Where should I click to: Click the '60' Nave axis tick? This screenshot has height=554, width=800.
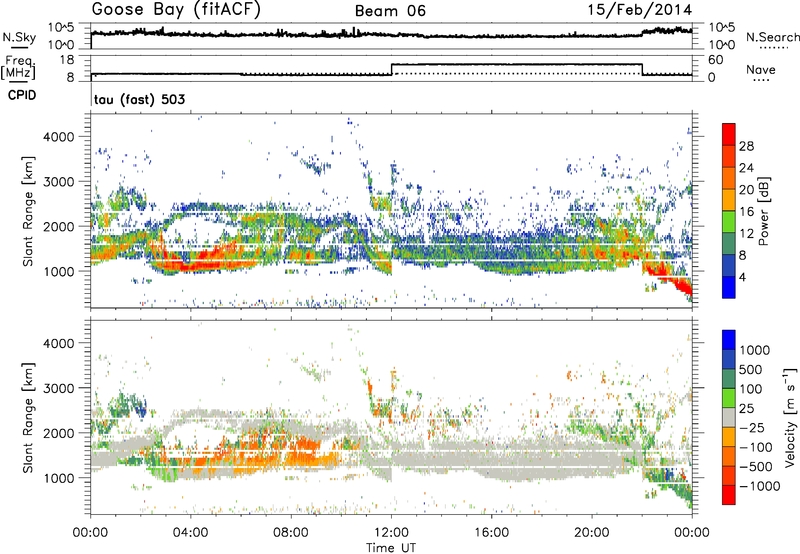(x=715, y=60)
